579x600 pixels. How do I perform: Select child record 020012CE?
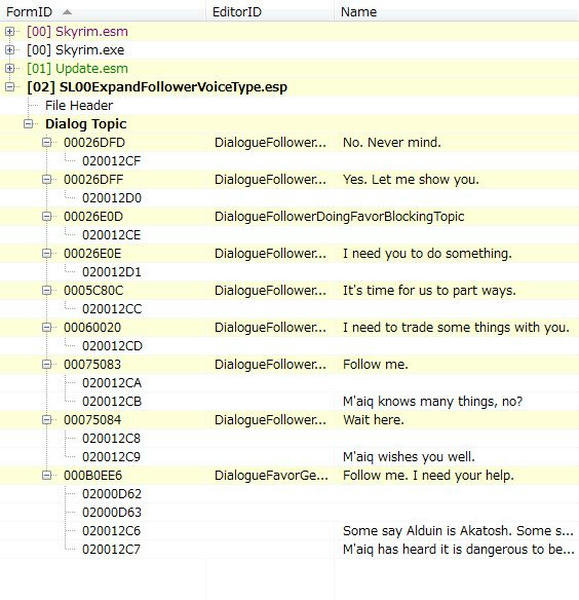click(111, 235)
